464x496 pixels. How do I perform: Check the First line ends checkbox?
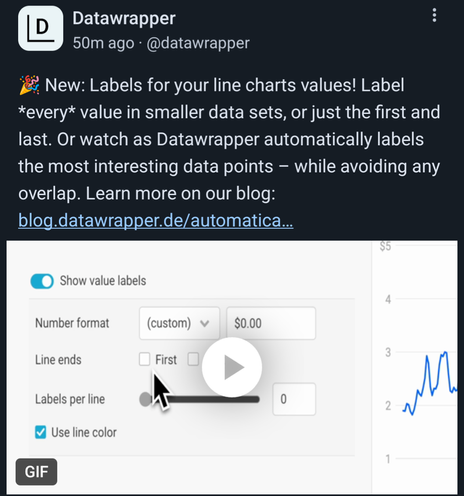point(144,359)
